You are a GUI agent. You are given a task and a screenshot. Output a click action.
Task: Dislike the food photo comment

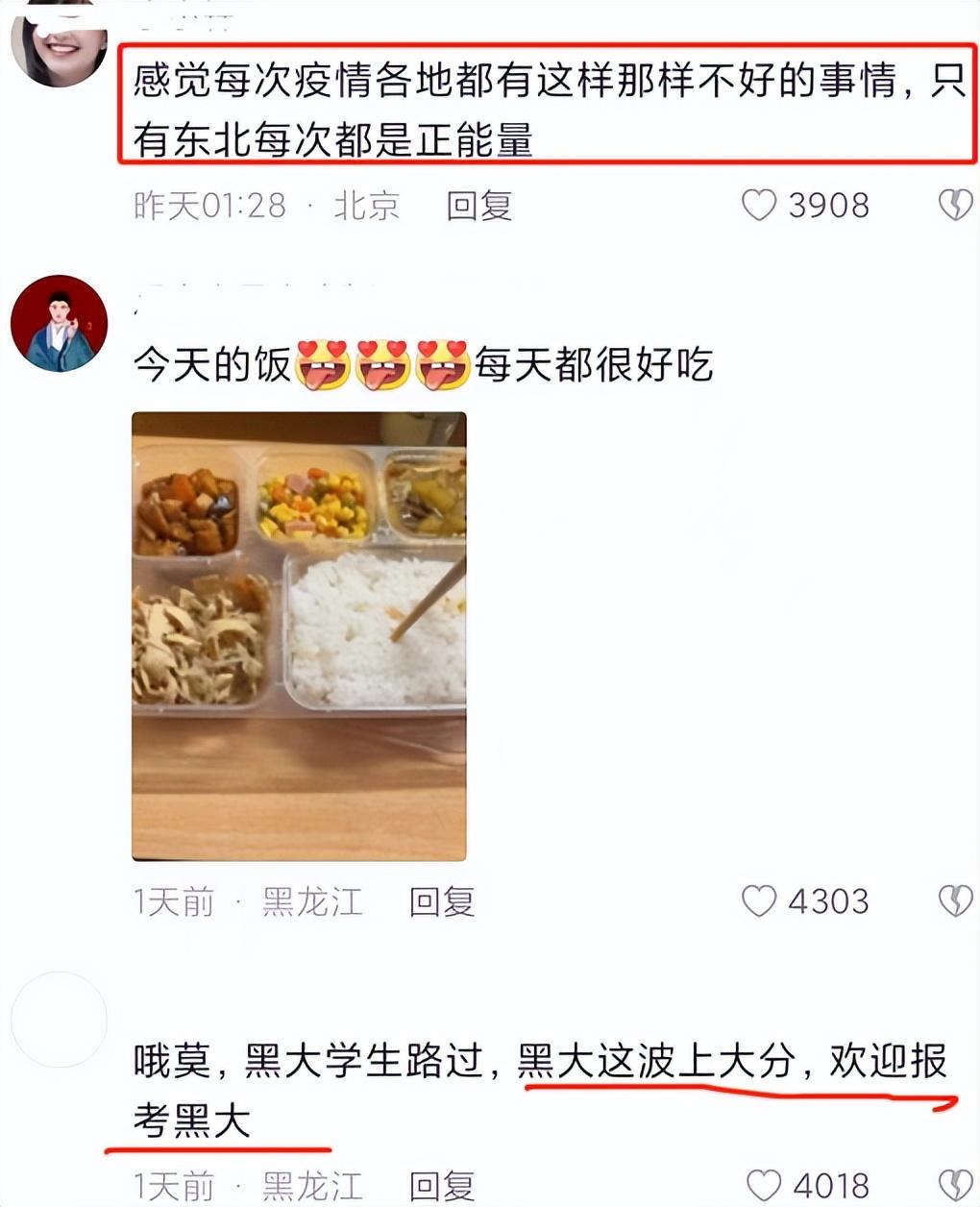pyautogui.click(x=955, y=900)
